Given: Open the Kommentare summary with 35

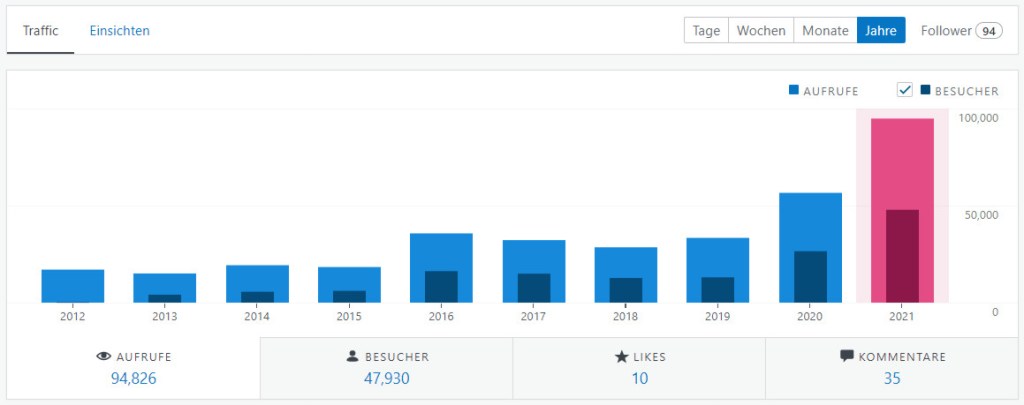Looking at the screenshot, I should [x=892, y=368].
